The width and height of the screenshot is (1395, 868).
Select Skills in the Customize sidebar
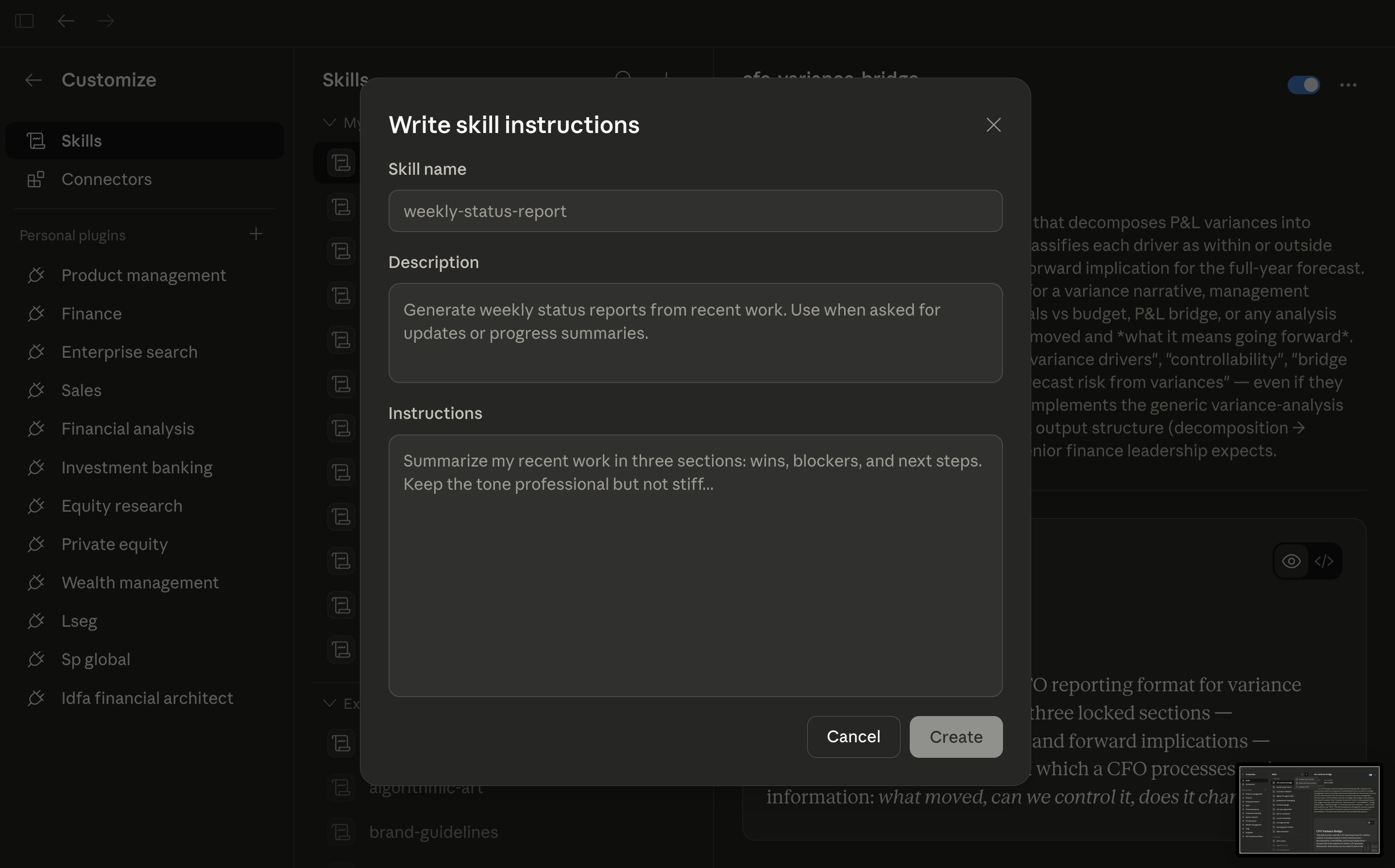point(82,141)
